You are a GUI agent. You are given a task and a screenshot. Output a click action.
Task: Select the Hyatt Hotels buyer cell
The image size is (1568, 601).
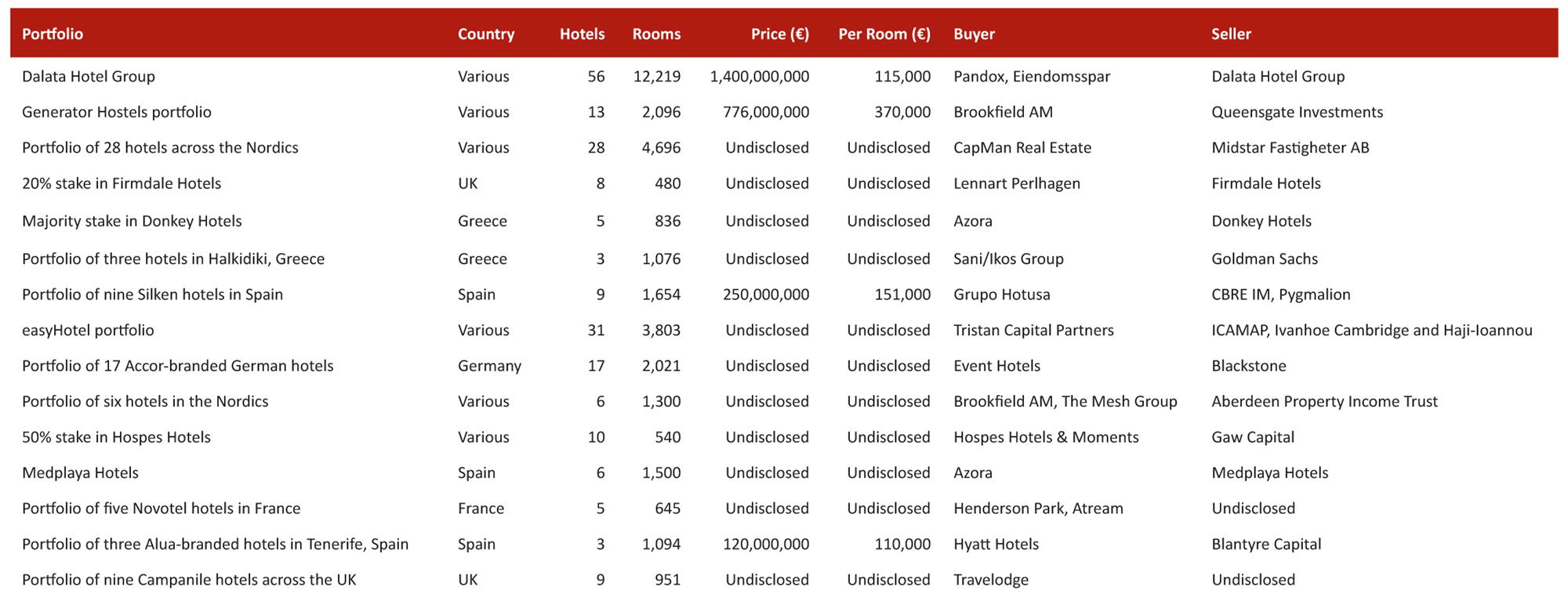[x=996, y=544]
